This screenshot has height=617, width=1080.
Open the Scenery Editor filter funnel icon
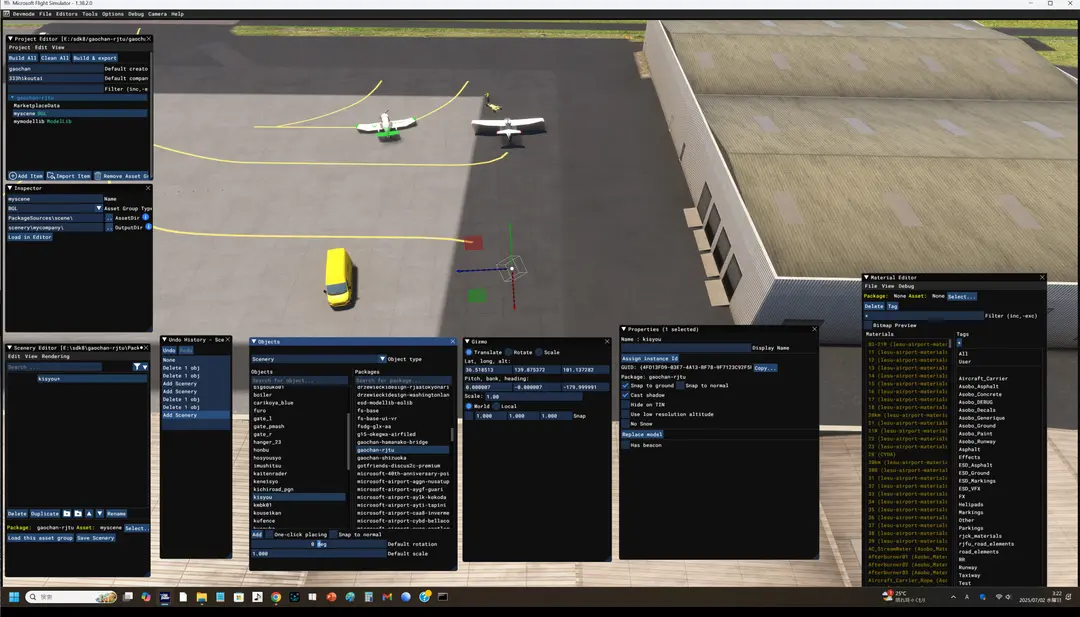[x=136, y=367]
